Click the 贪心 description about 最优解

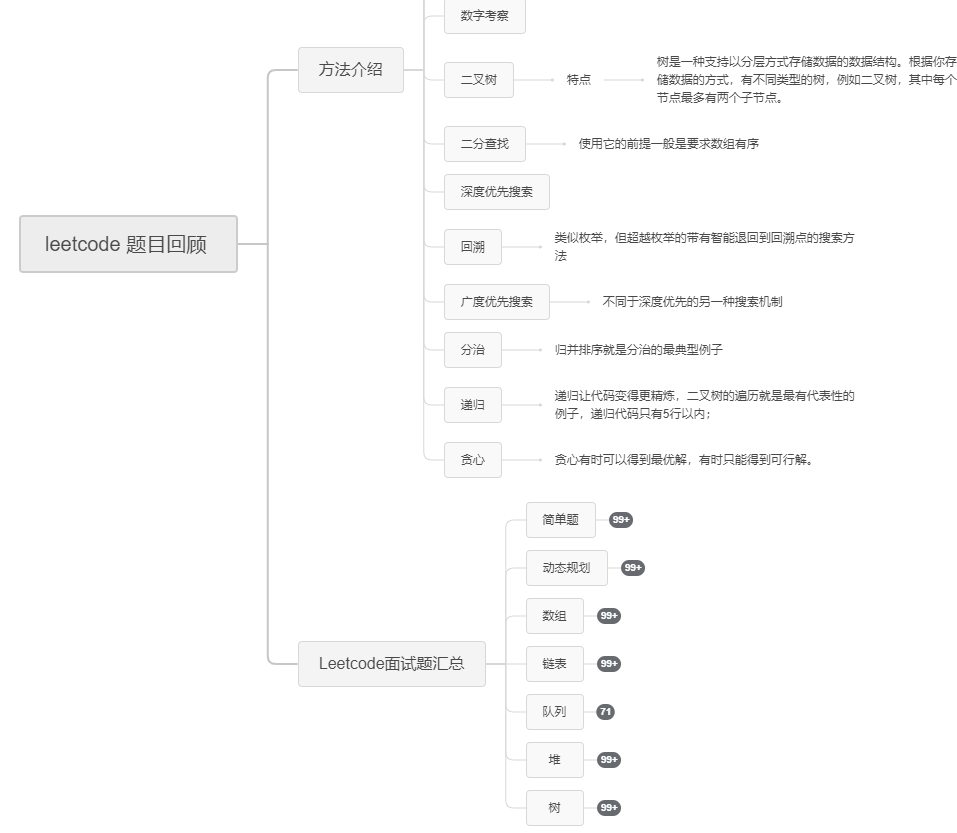(684, 460)
